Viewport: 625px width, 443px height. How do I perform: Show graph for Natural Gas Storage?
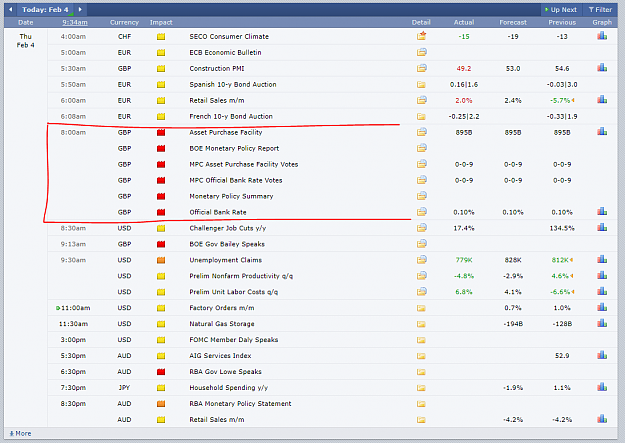tap(602, 323)
